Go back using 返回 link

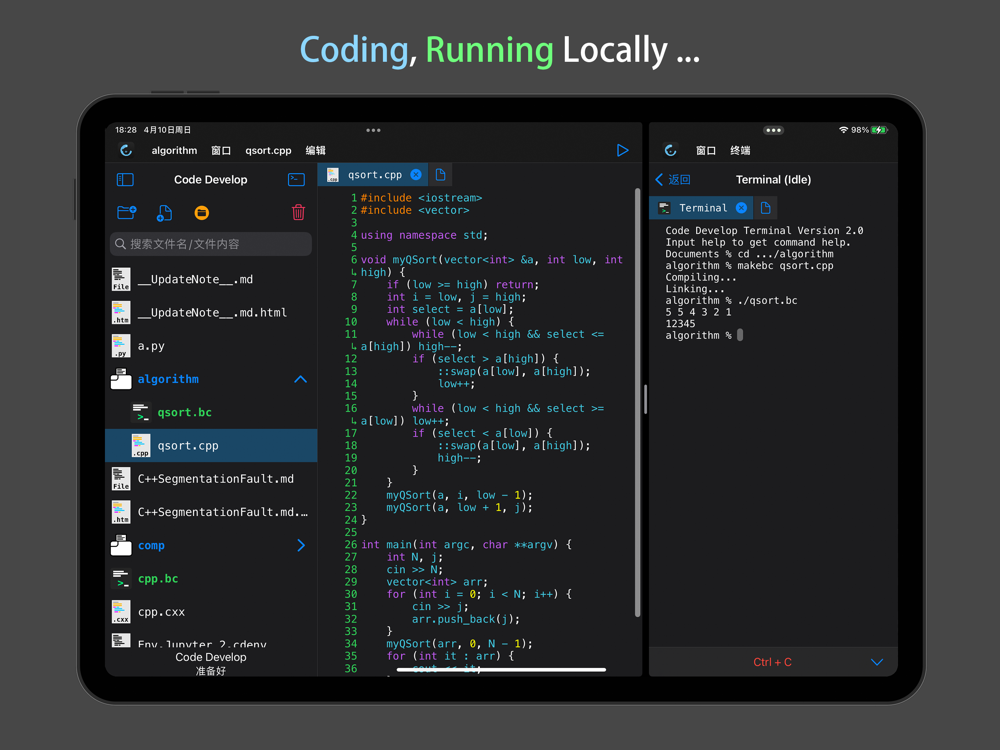pos(673,180)
